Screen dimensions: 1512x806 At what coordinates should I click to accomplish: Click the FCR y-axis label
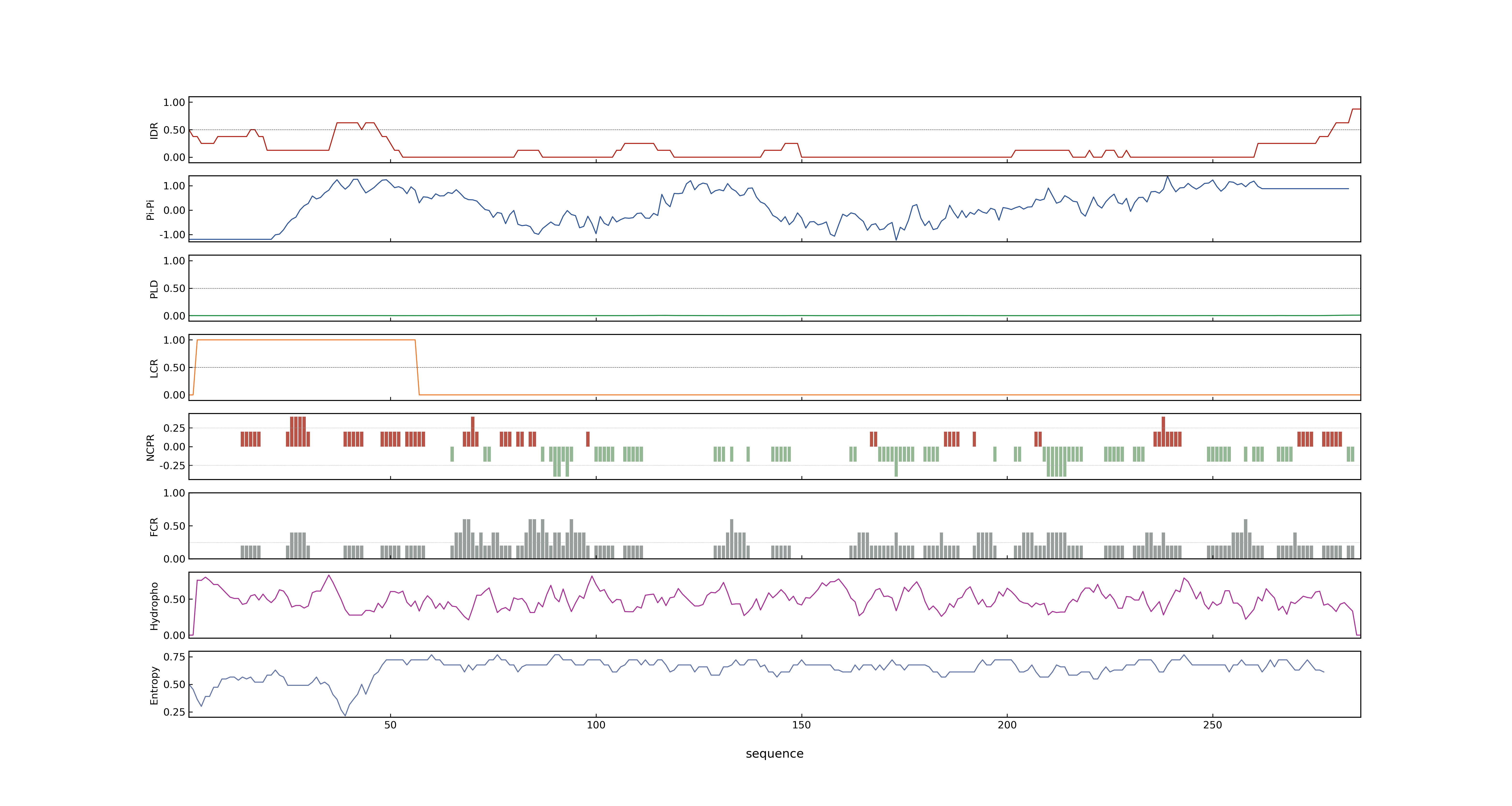pos(154,527)
